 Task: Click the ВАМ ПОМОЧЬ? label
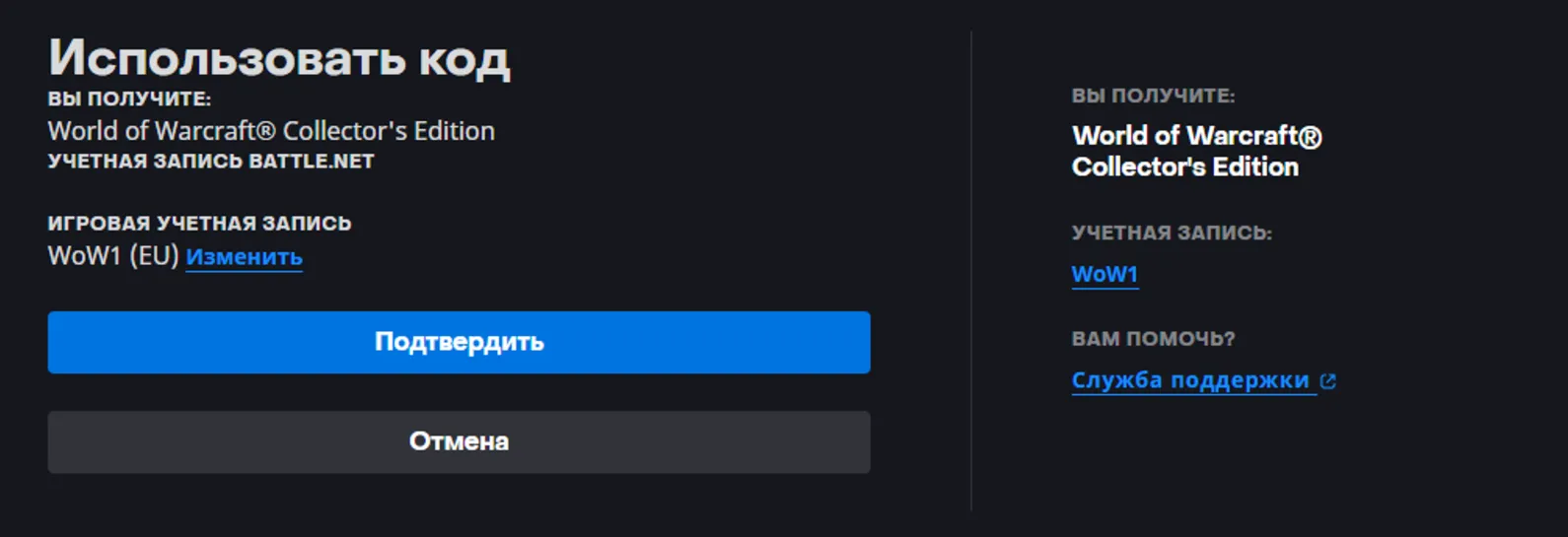[x=1153, y=339]
